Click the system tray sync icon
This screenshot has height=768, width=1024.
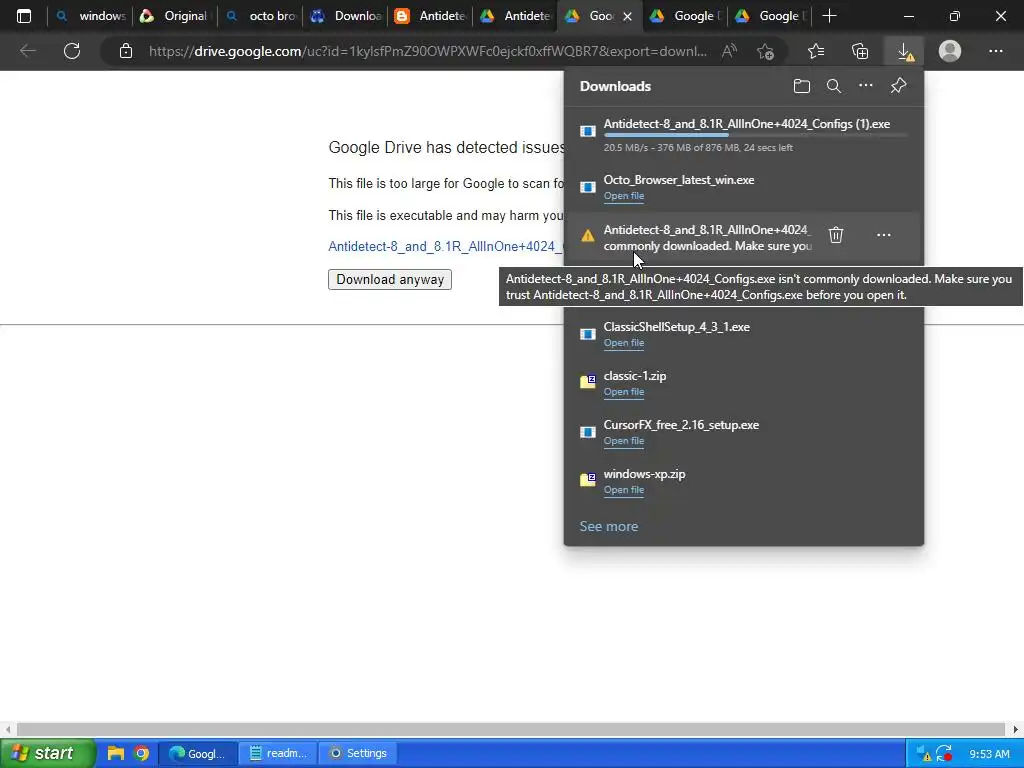943,754
